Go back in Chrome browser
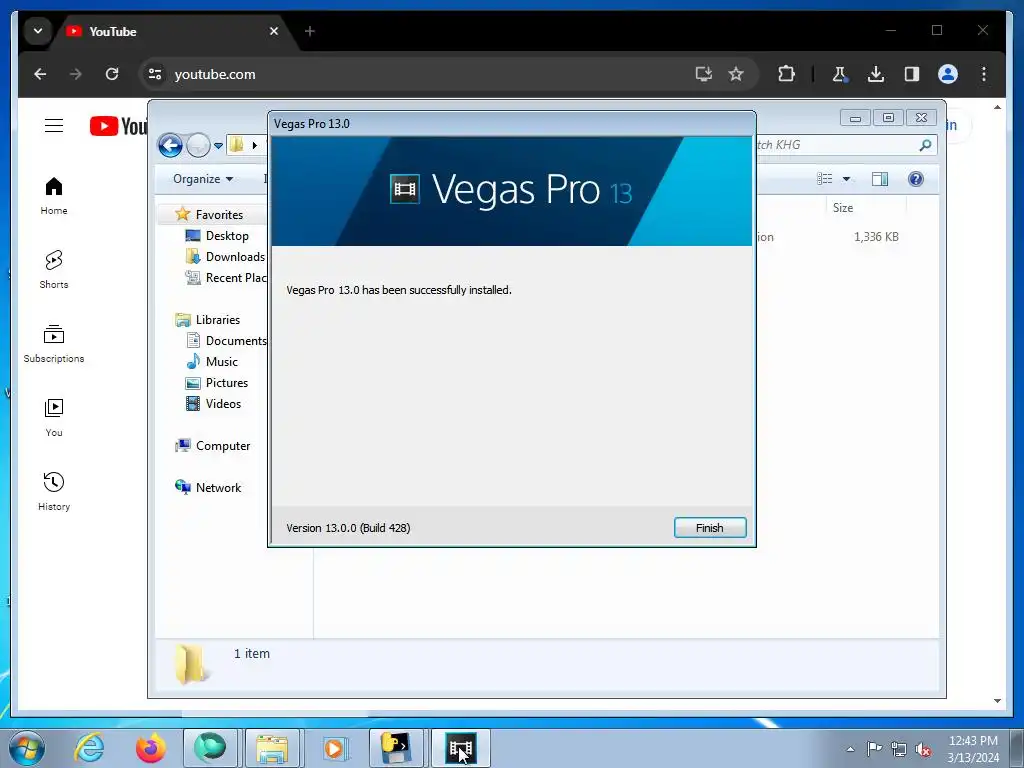This screenshot has height=768, width=1024. pos(40,74)
